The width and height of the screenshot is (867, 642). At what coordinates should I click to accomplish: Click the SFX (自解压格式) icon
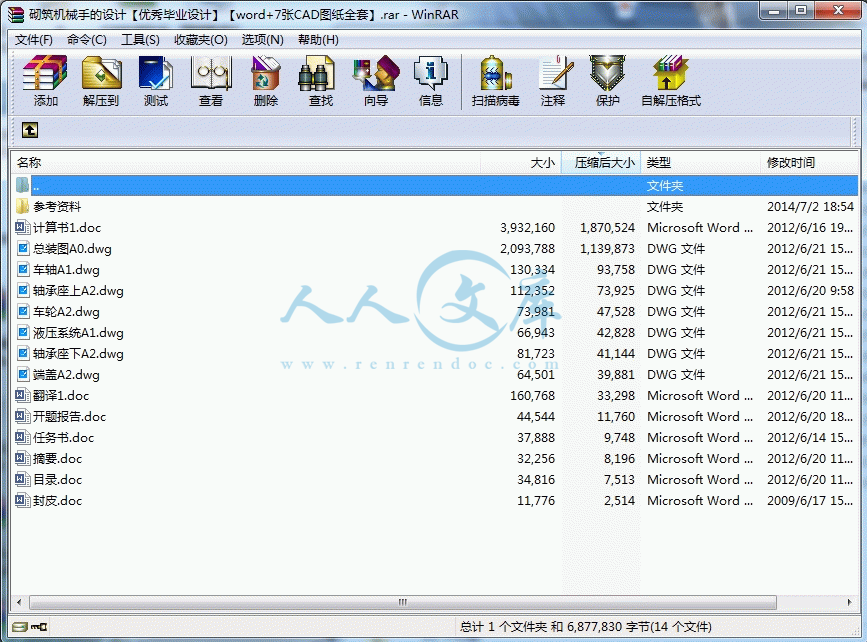click(x=670, y=73)
